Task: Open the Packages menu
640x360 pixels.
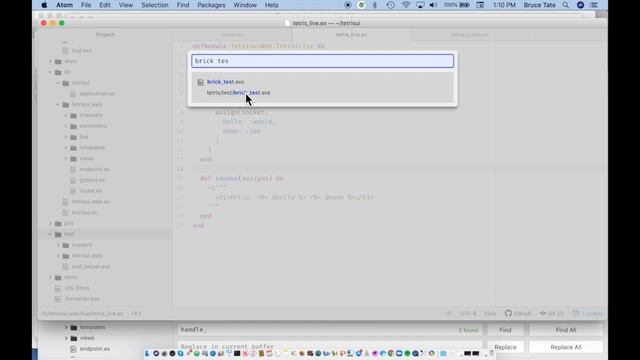Action: [x=211, y=5]
